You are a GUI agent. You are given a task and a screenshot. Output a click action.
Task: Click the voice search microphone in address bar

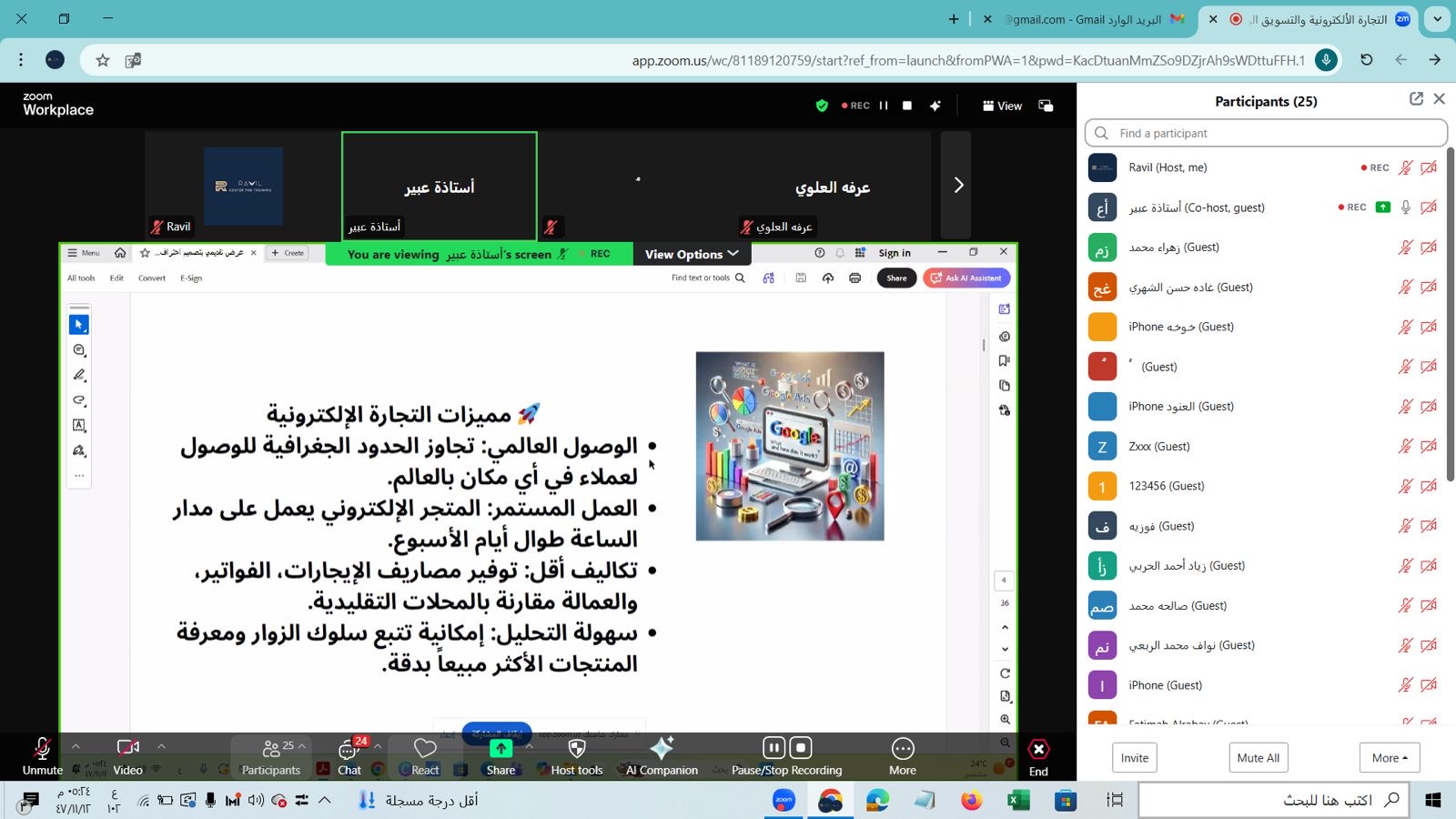pyautogui.click(x=1326, y=60)
